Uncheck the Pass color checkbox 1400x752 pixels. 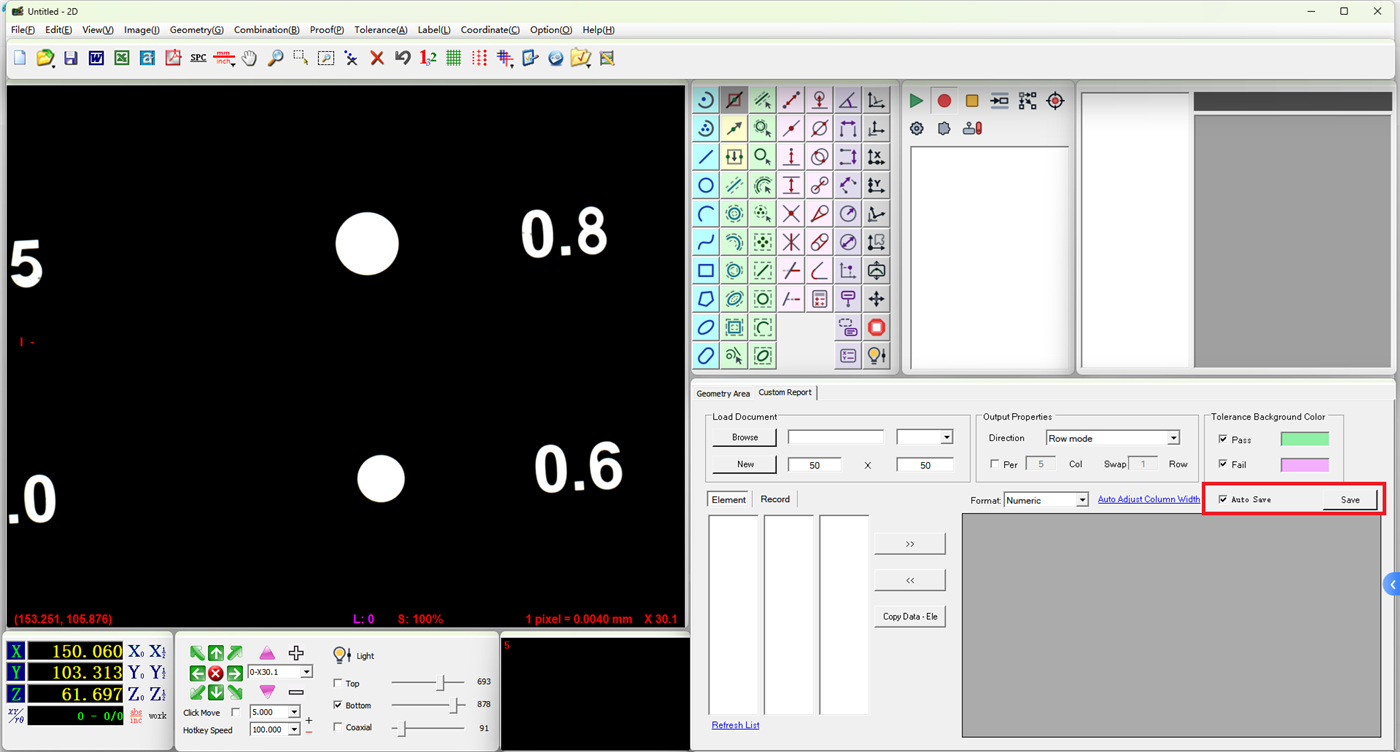[1223, 439]
